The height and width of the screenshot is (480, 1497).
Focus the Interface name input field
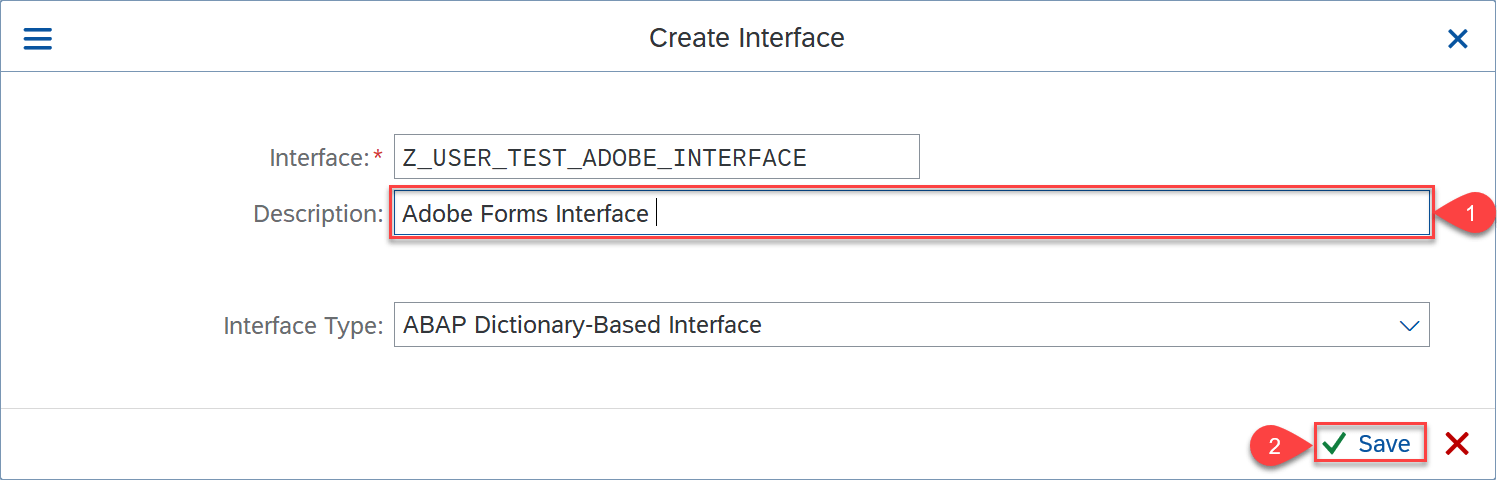[656, 158]
